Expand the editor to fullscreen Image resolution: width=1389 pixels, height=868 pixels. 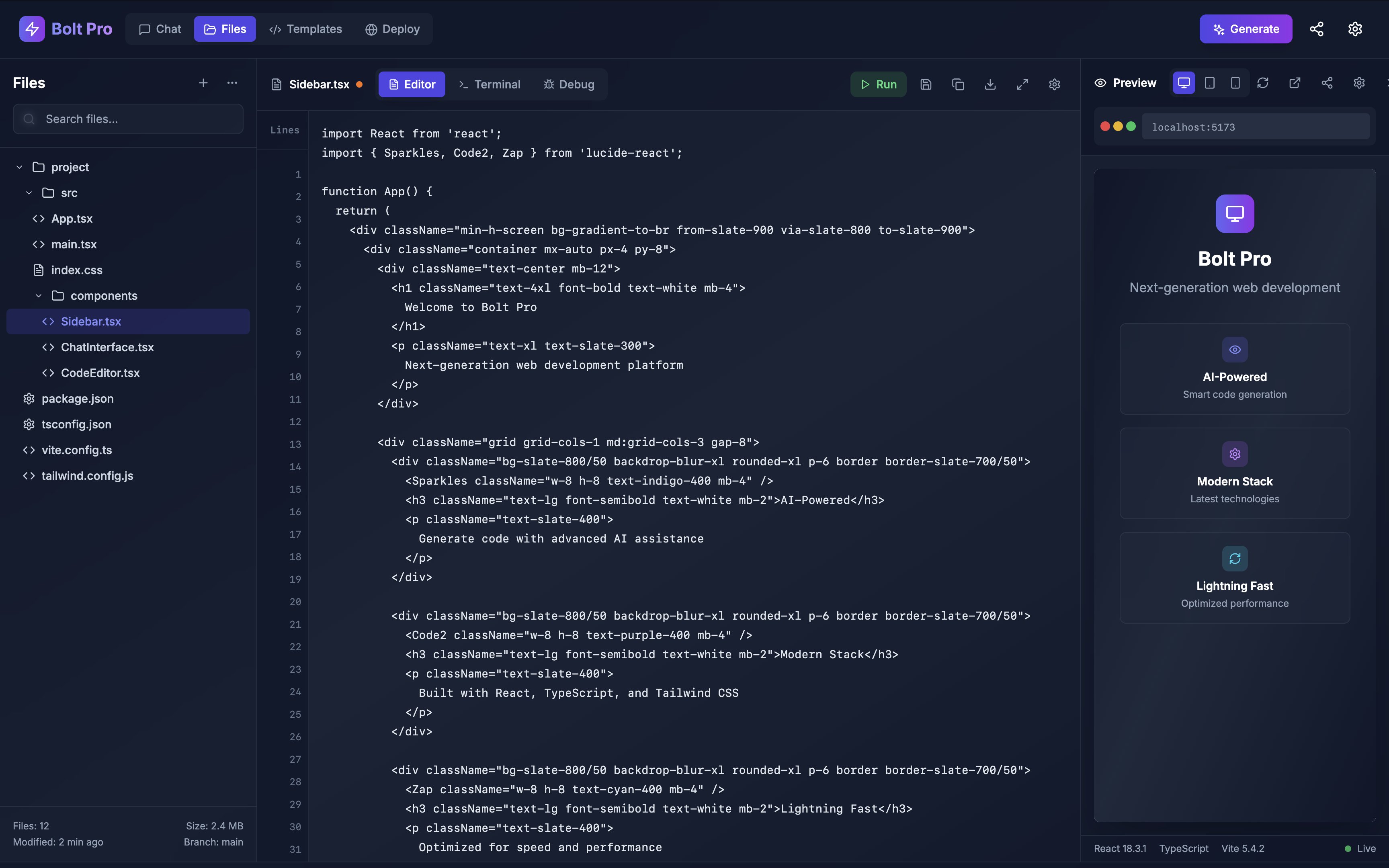click(1022, 84)
